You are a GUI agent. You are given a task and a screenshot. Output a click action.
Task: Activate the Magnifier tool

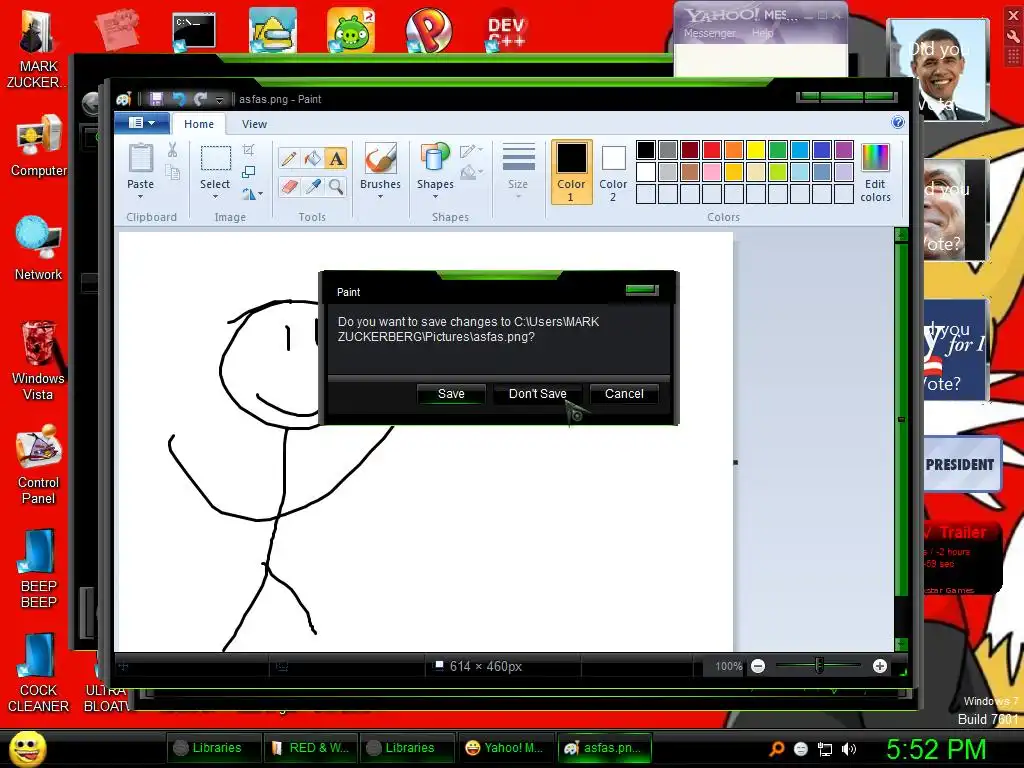[x=336, y=187]
